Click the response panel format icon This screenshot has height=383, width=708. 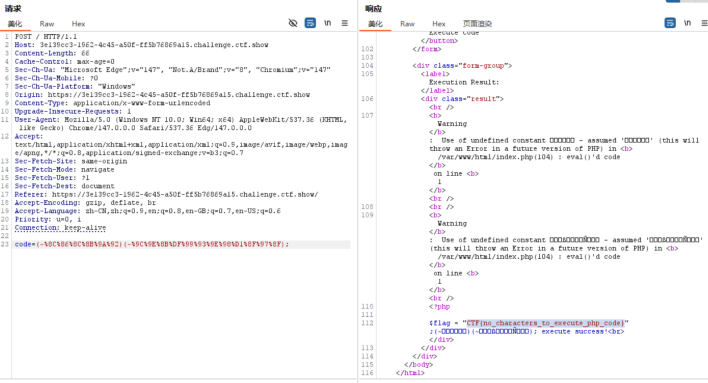pyautogui.click(x=670, y=23)
